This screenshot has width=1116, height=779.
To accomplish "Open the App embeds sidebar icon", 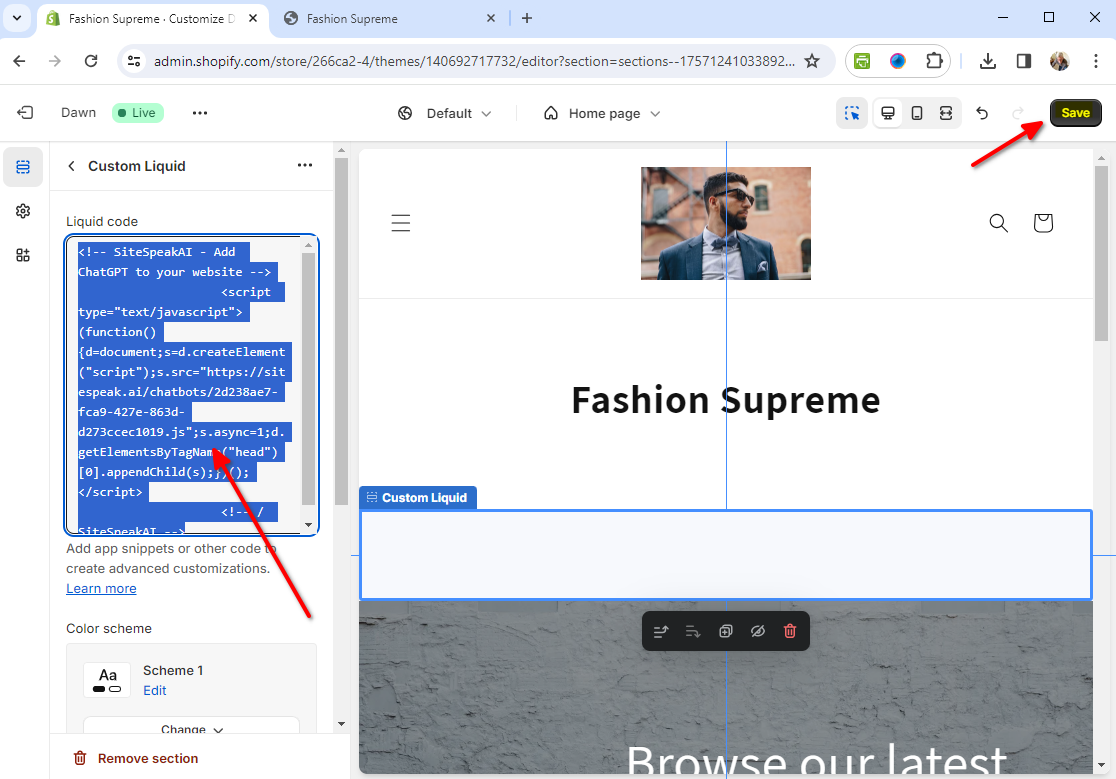I will click(23, 255).
